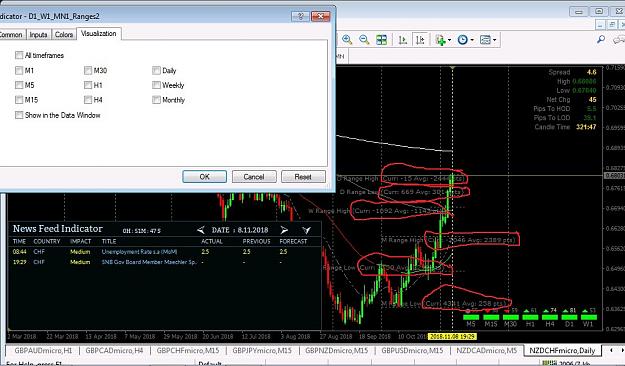
Task: Click the COUNTRY column header
Action: coord(47,242)
